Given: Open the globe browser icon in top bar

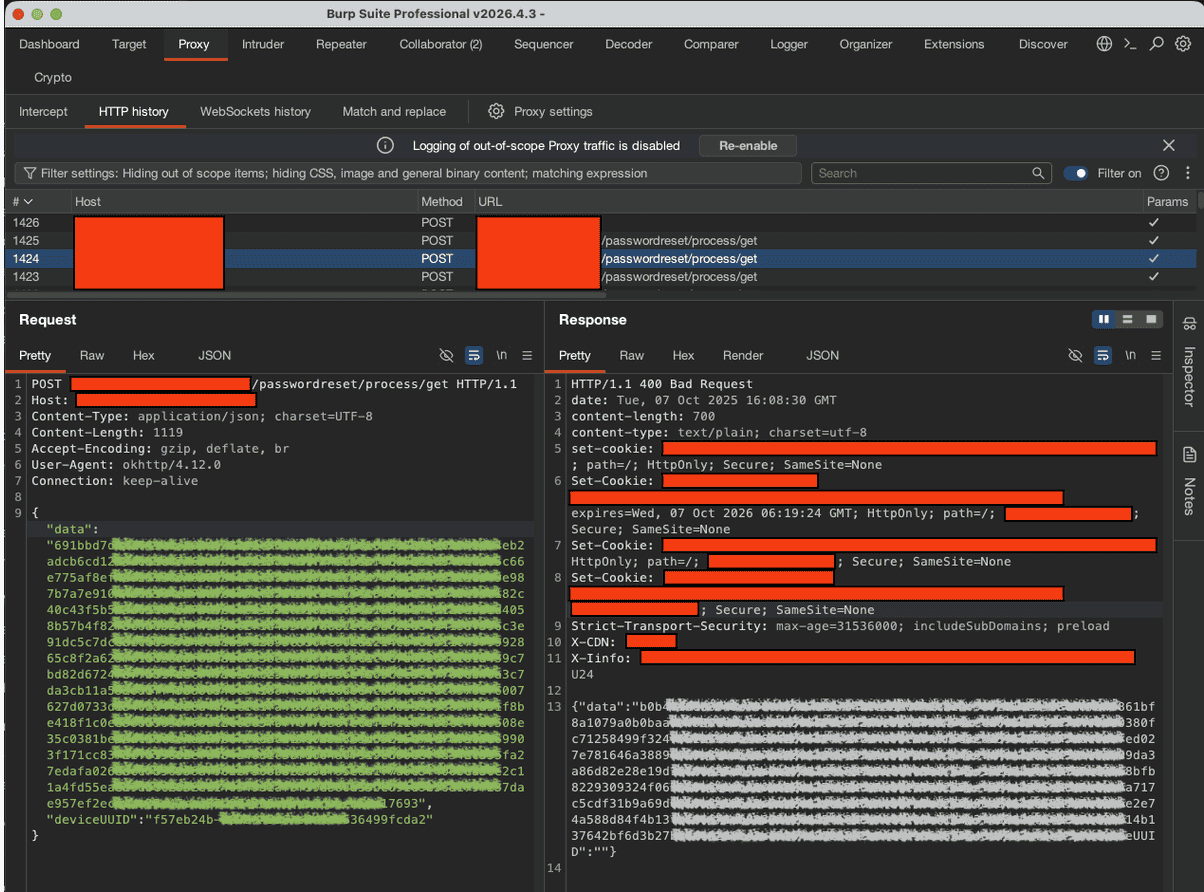Looking at the screenshot, I should [1104, 44].
